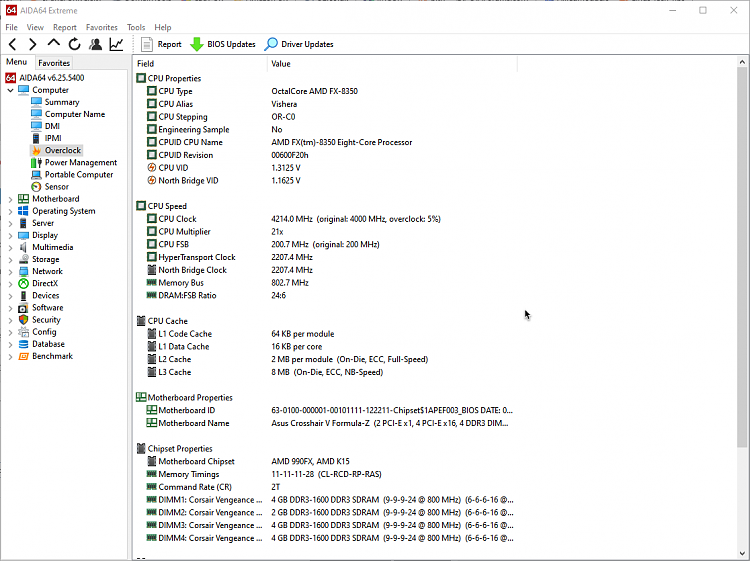Open the File menu

tap(11, 27)
